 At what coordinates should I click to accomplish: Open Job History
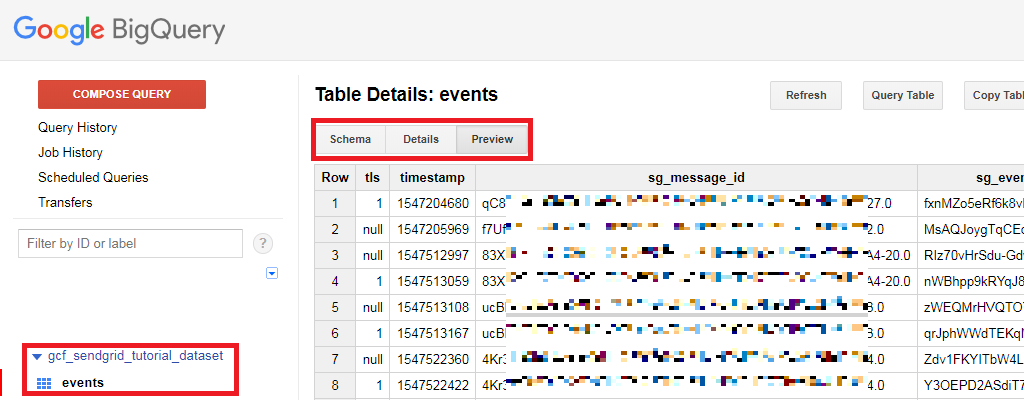[71, 152]
